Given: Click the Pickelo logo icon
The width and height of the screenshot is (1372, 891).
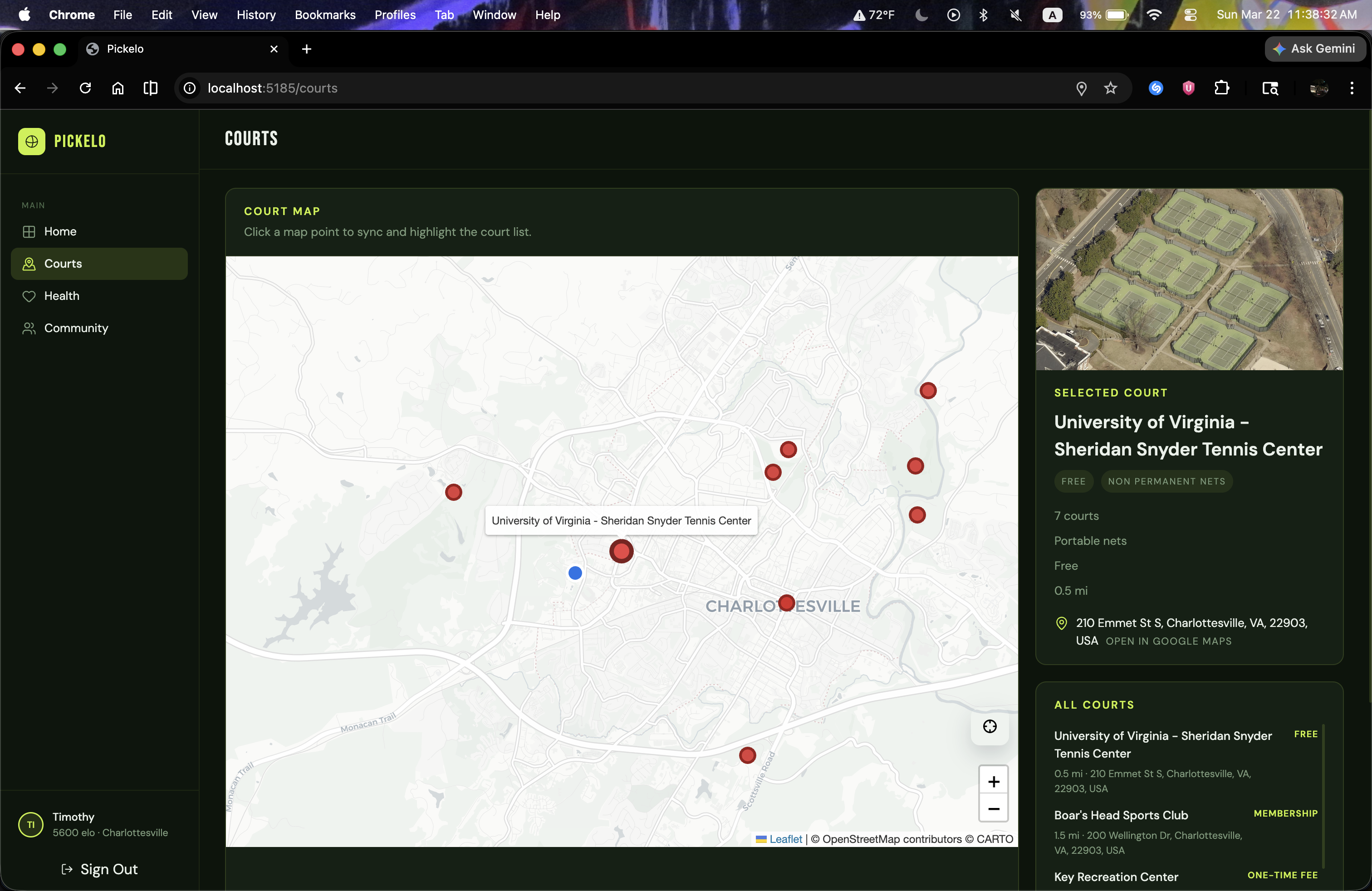Looking at the screenshot, I should pos(32,141).
